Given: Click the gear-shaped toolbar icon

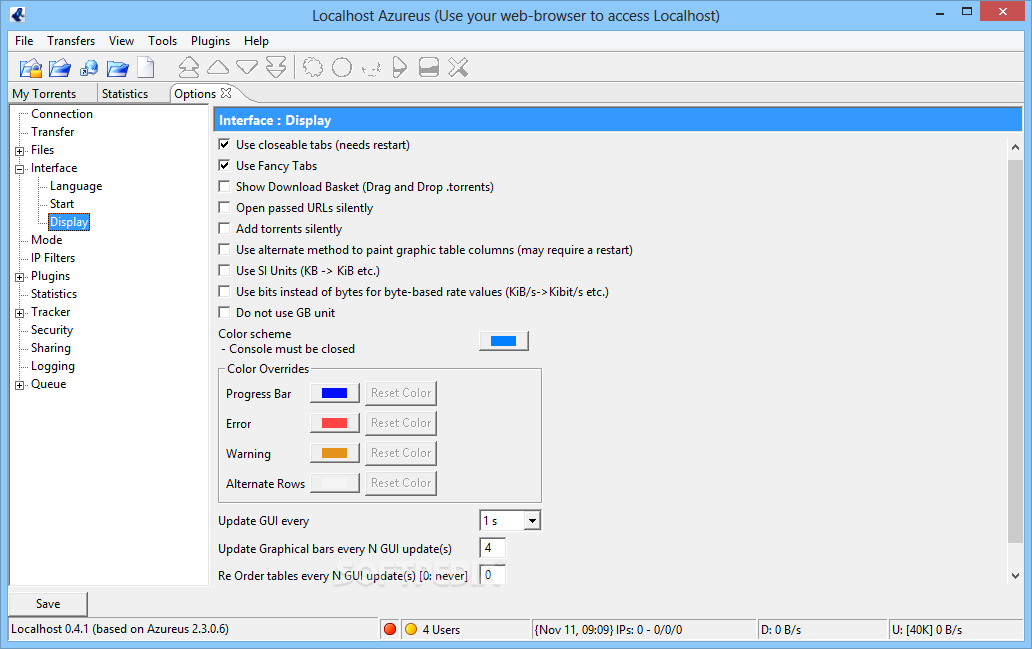Looking at the screenshot, I should [x=313, y=67].
